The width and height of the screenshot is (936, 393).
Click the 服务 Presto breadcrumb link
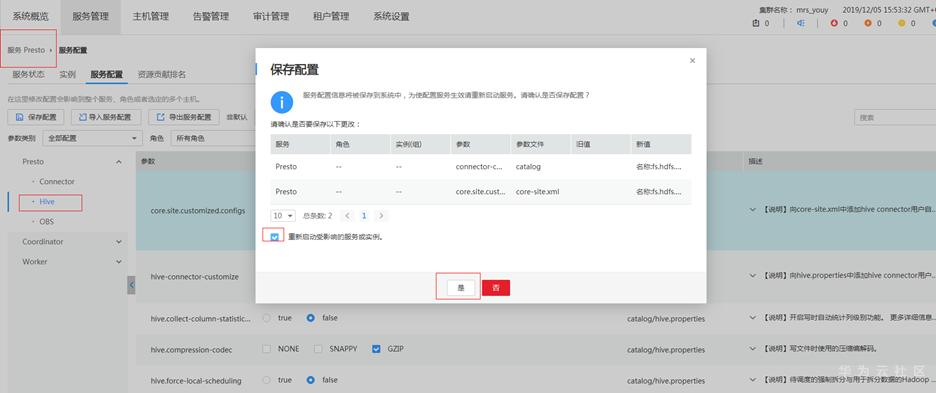pos(26,50)
